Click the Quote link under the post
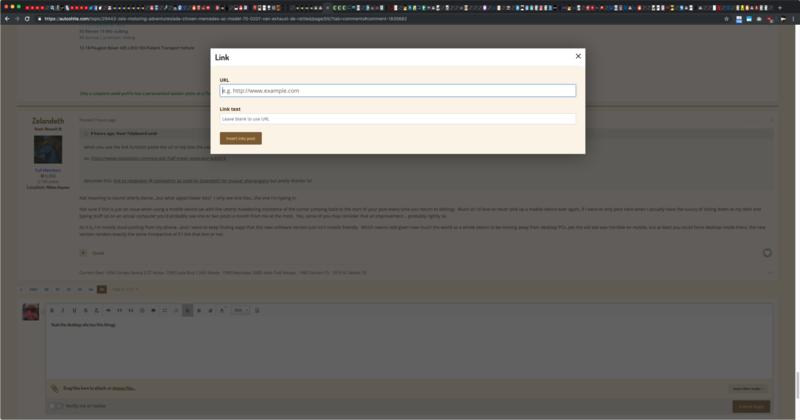Viewport: 800px width, 420px height. [98, 253]
